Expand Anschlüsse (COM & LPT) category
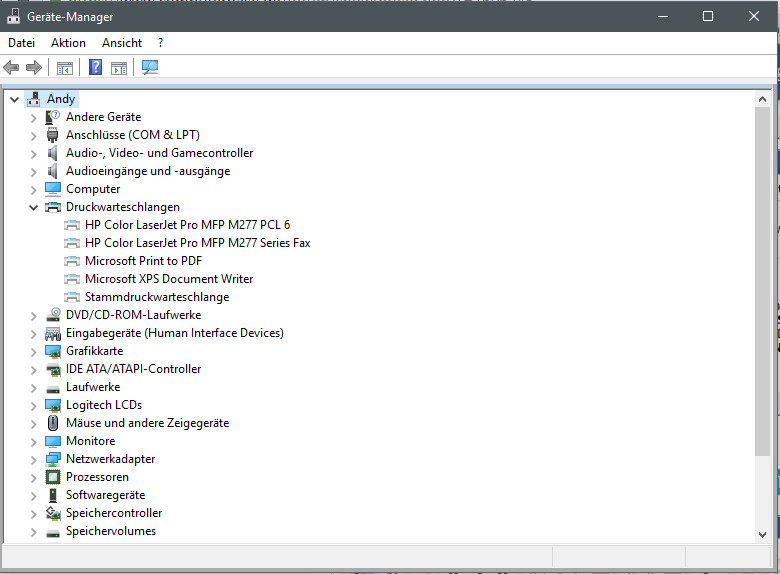This screenshot has height=574, width=780. (33, 136)
